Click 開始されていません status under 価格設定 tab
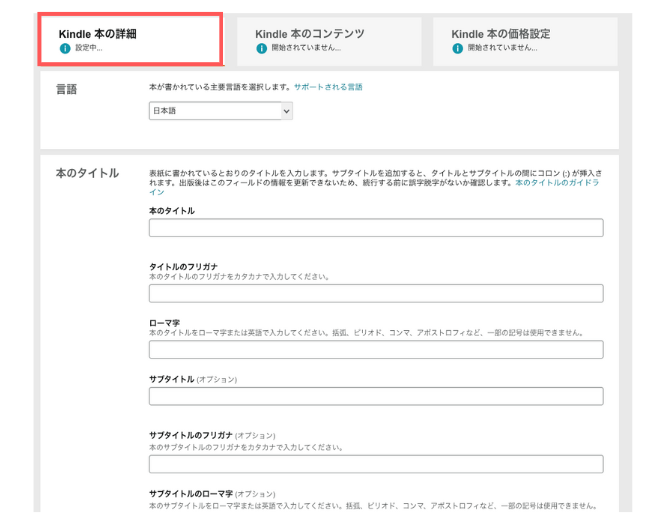The width and height of the screenshot is (654, 532). [502, 48]
